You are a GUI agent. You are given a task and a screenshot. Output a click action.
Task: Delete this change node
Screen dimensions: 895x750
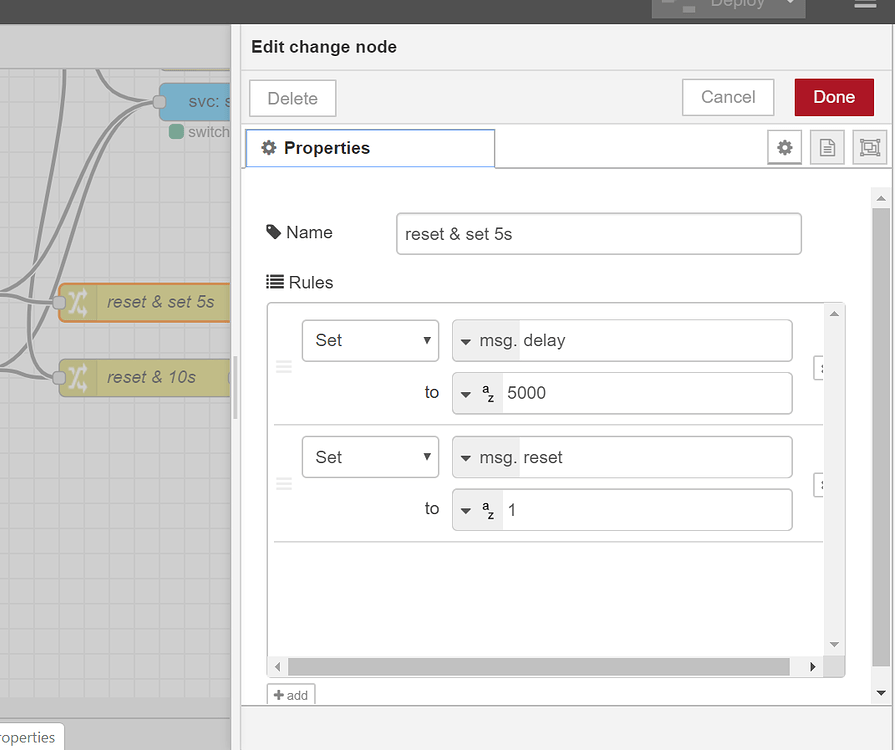(292, 98)
